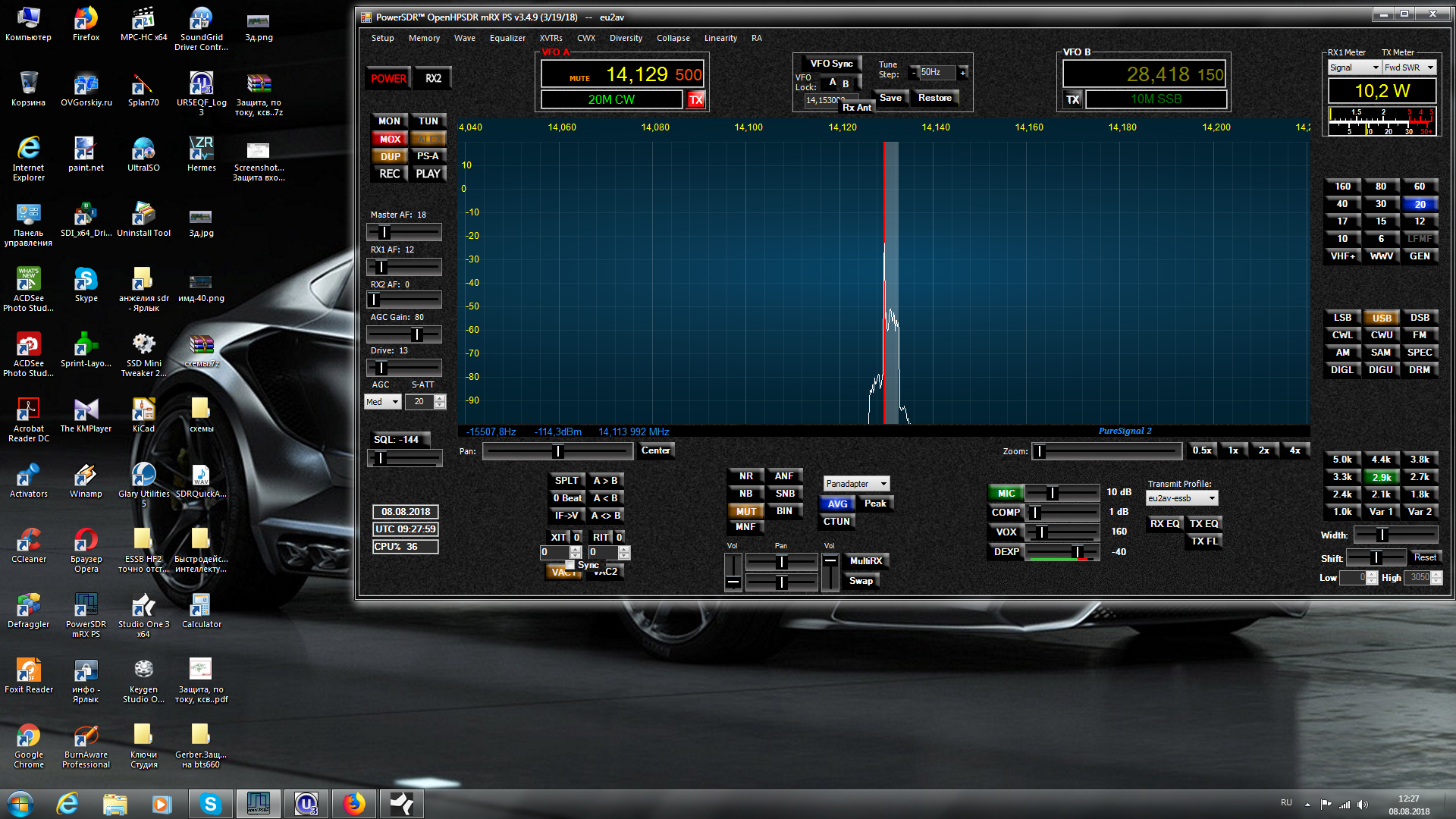Open Skype from the taskbar
Screen dimensions: 1456x819
210,804
